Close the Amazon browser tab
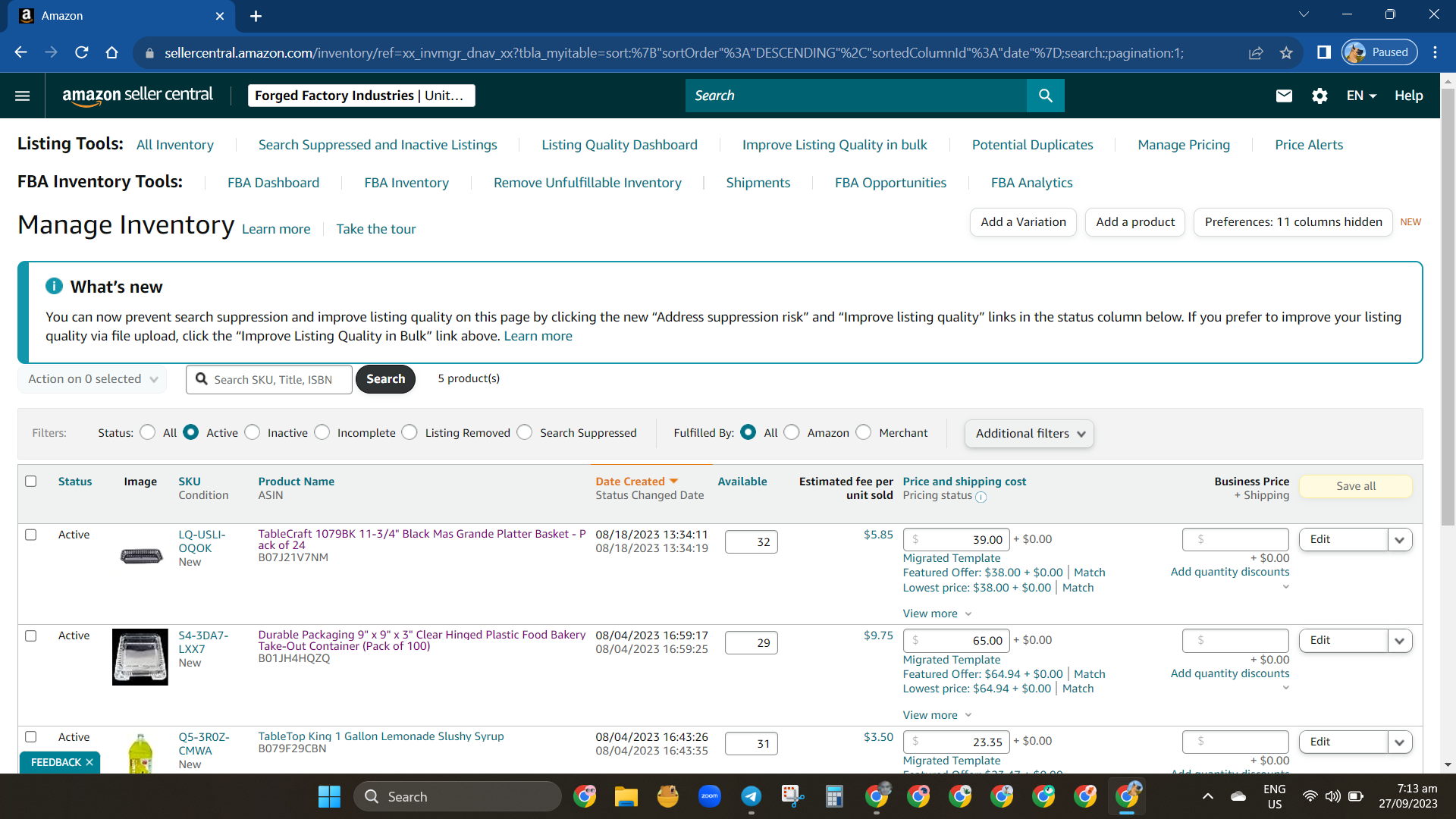The image size is (1456, 819). pos(220,16)
